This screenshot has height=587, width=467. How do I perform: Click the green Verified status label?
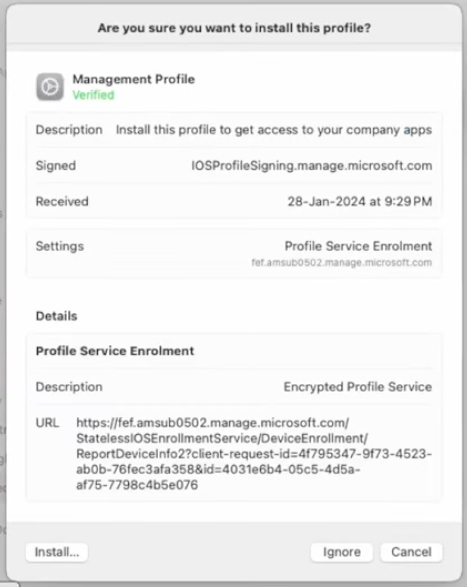93,95
